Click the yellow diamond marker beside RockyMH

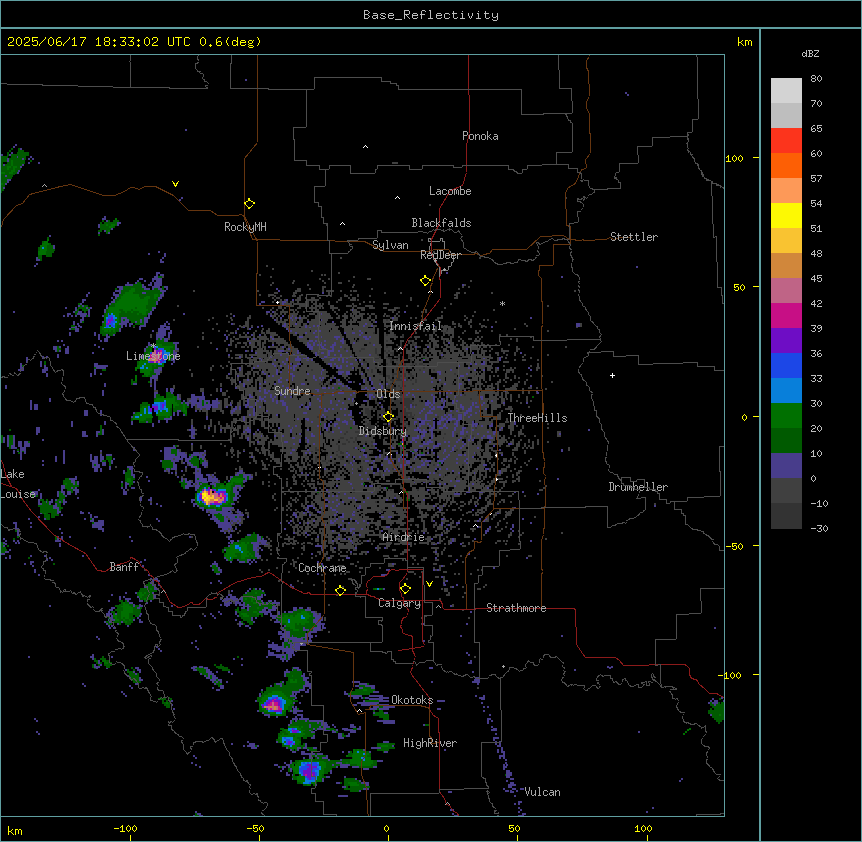249,204
